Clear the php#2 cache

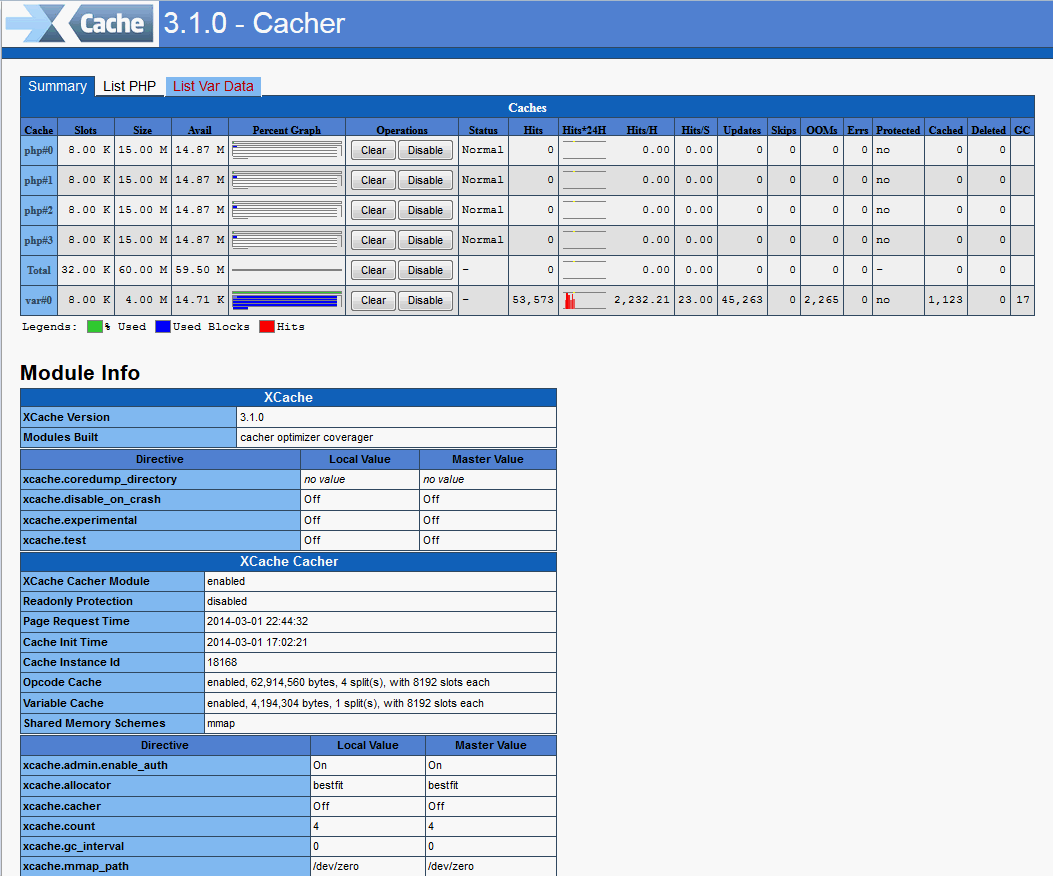tap(373, 210)
